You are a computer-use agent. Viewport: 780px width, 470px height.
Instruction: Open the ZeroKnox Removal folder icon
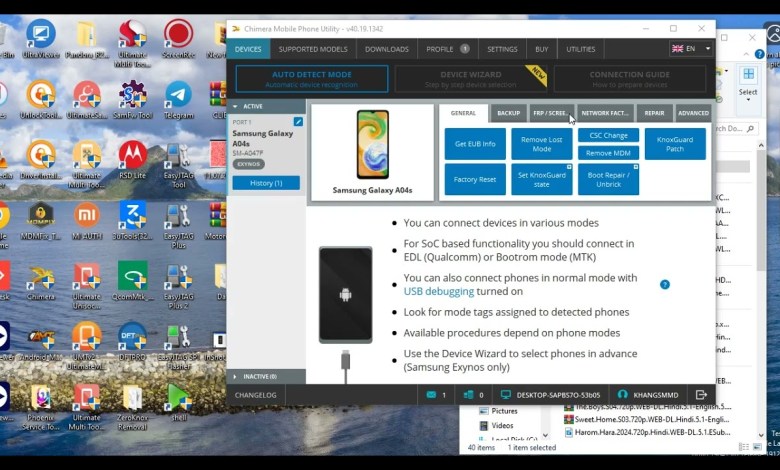coord(133,407)
